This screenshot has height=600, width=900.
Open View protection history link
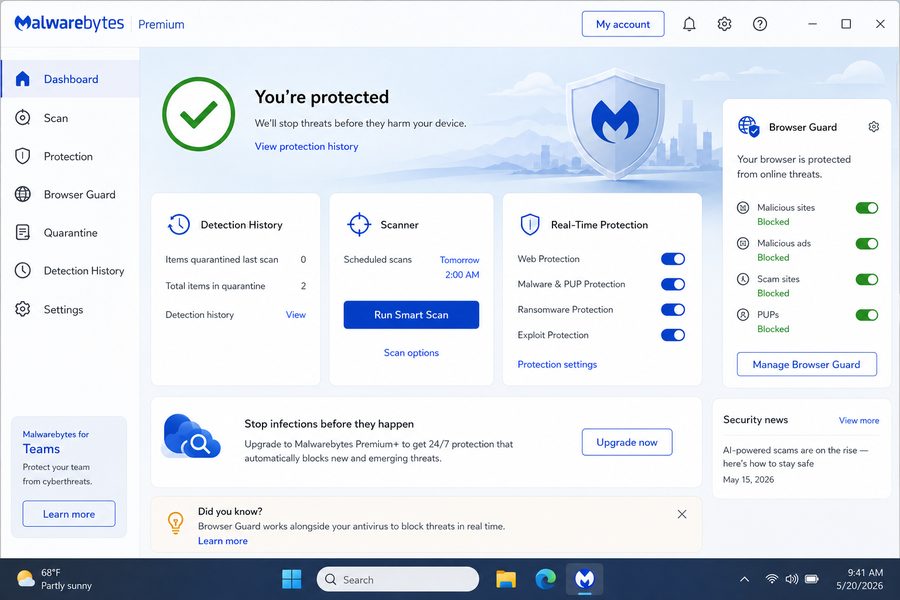point(307,146)
